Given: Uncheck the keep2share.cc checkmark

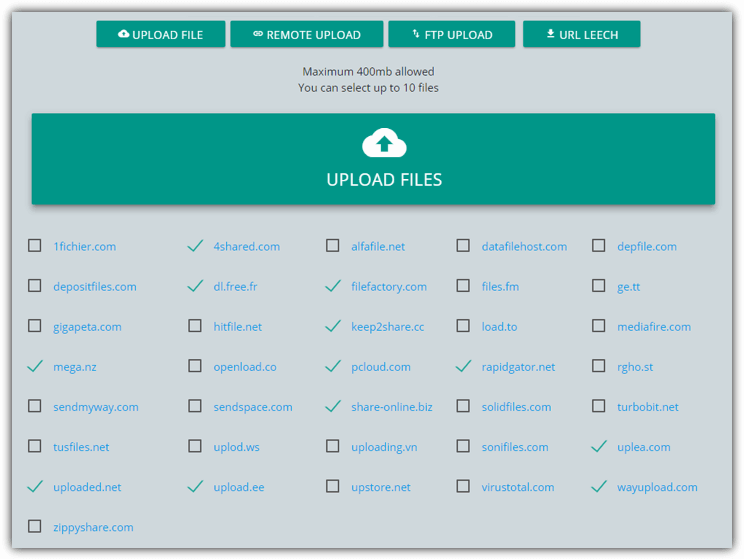Looking at the screenshot, I should tap(333, 326).
